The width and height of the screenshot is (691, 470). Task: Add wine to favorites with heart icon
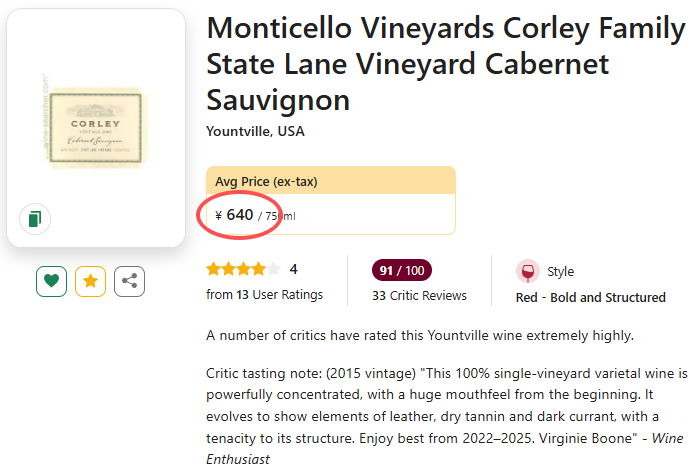click(x=52, y=281)
